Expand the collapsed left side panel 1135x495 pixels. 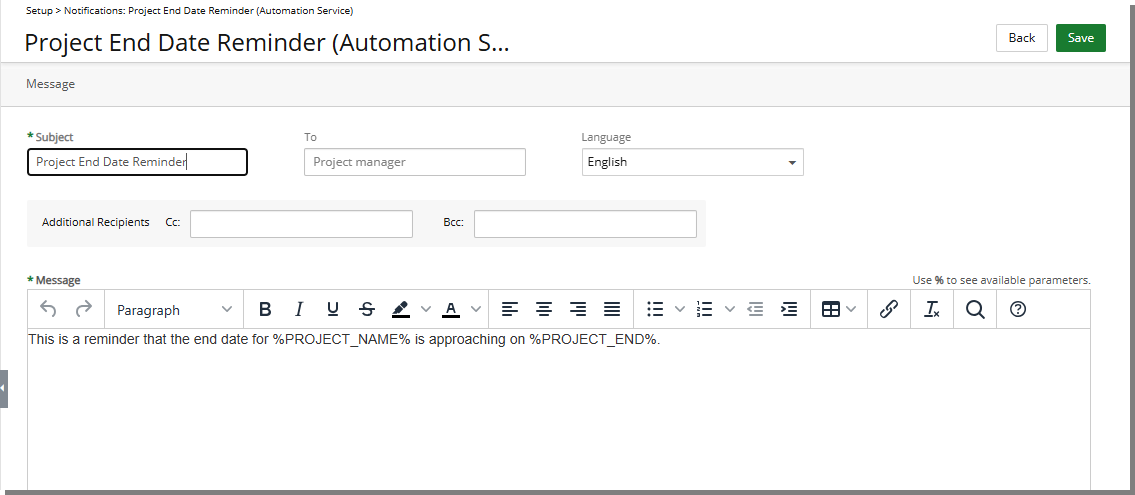pyautogui.click(x=4, y=389)
